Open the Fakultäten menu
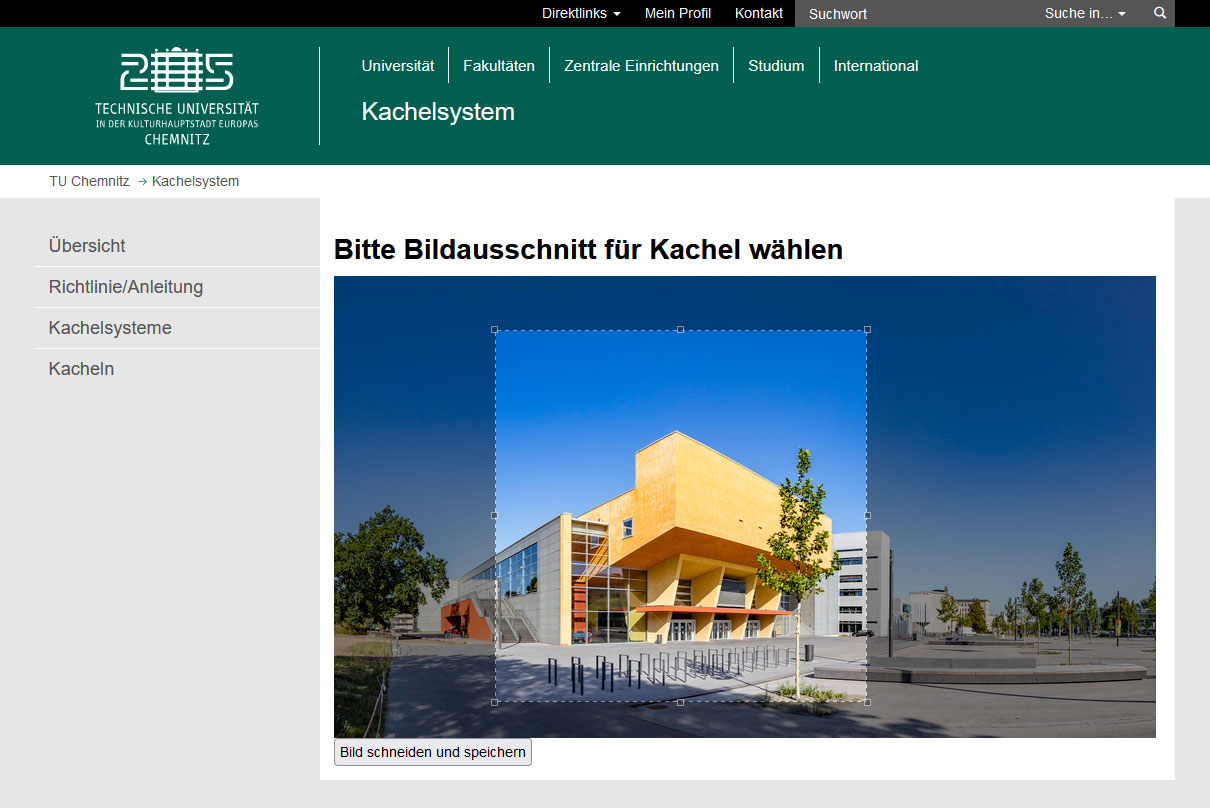Viewport: 1210px width, 809px height. (x=499, y=66)
